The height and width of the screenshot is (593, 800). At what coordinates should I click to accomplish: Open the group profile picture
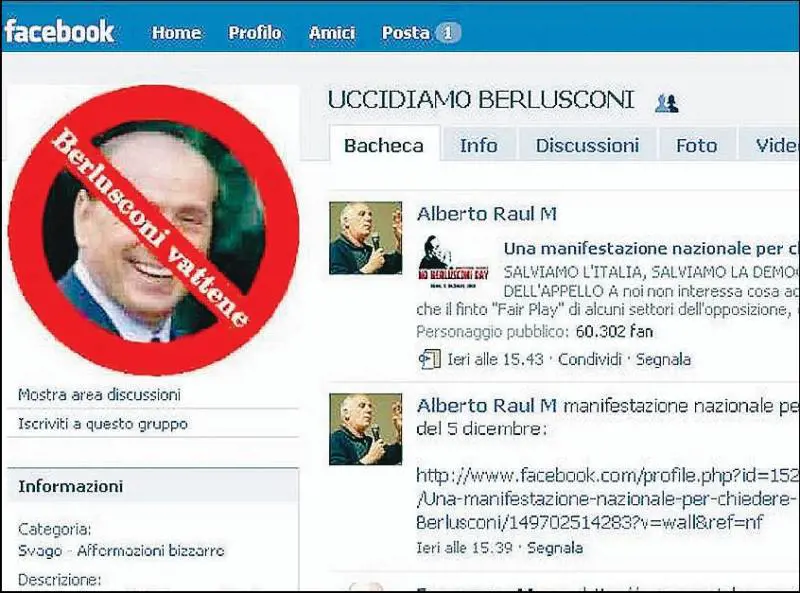click(153, 230)
